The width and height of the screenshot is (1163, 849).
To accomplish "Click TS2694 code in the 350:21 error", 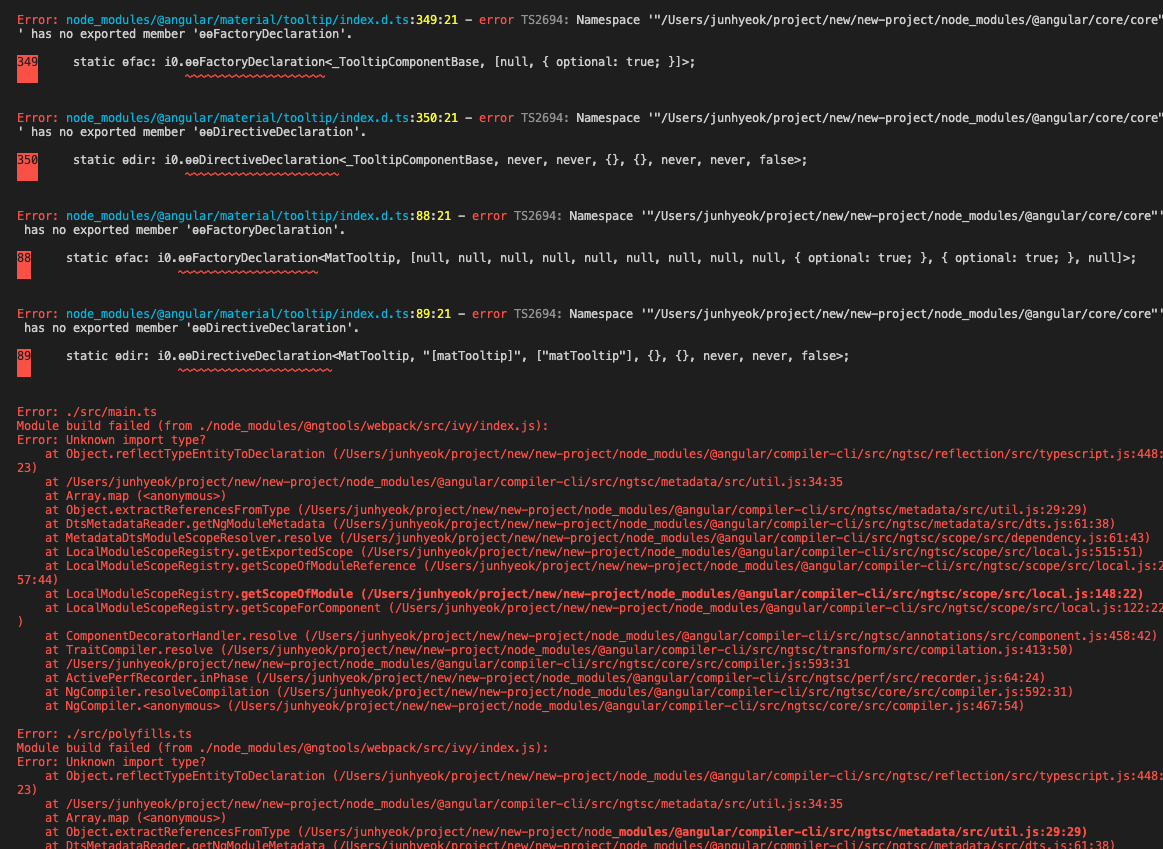I will pos(544,118).
